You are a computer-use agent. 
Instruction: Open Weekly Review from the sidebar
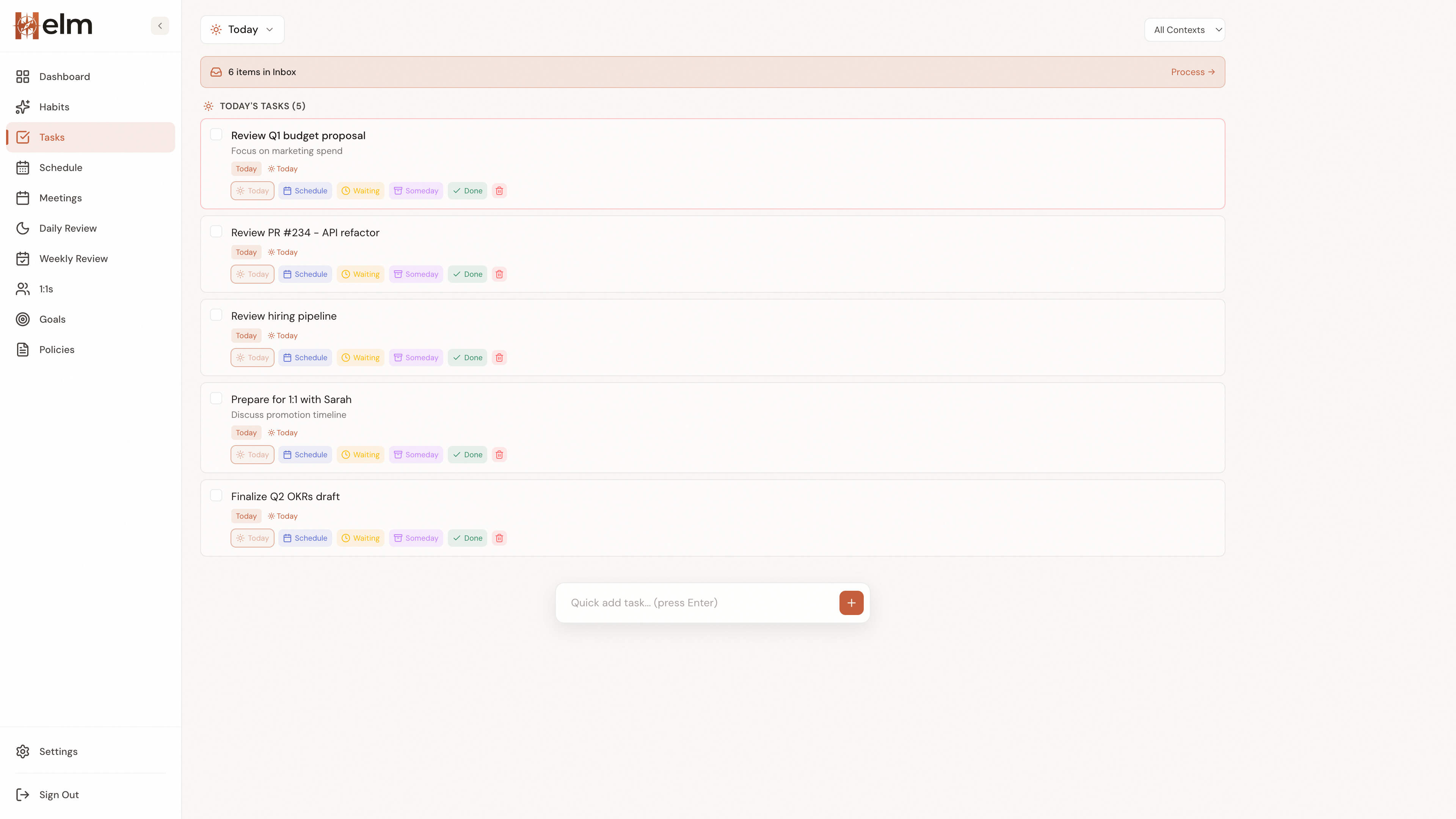coord(74,258)
